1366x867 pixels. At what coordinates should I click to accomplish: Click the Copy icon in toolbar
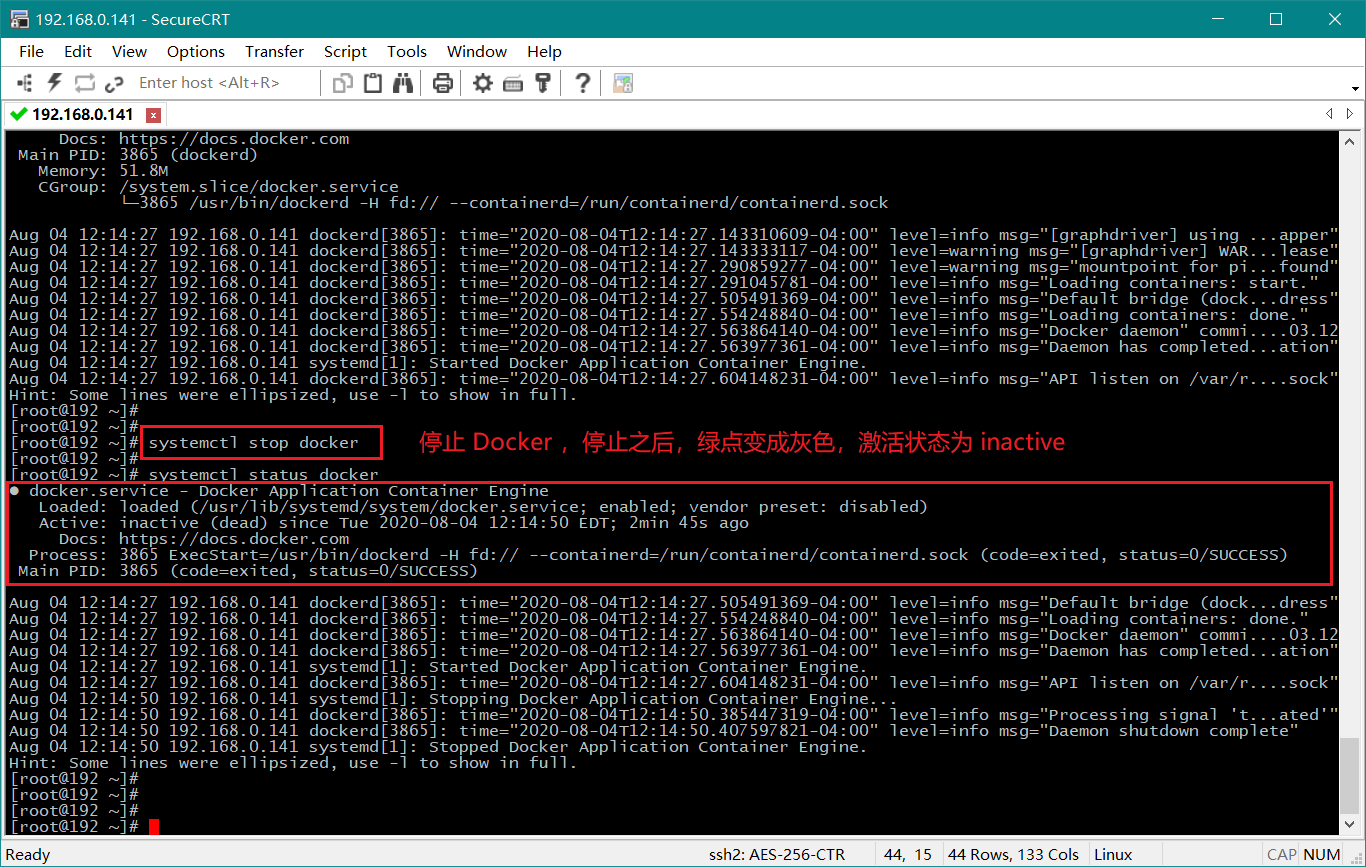[x=343, y=83]
